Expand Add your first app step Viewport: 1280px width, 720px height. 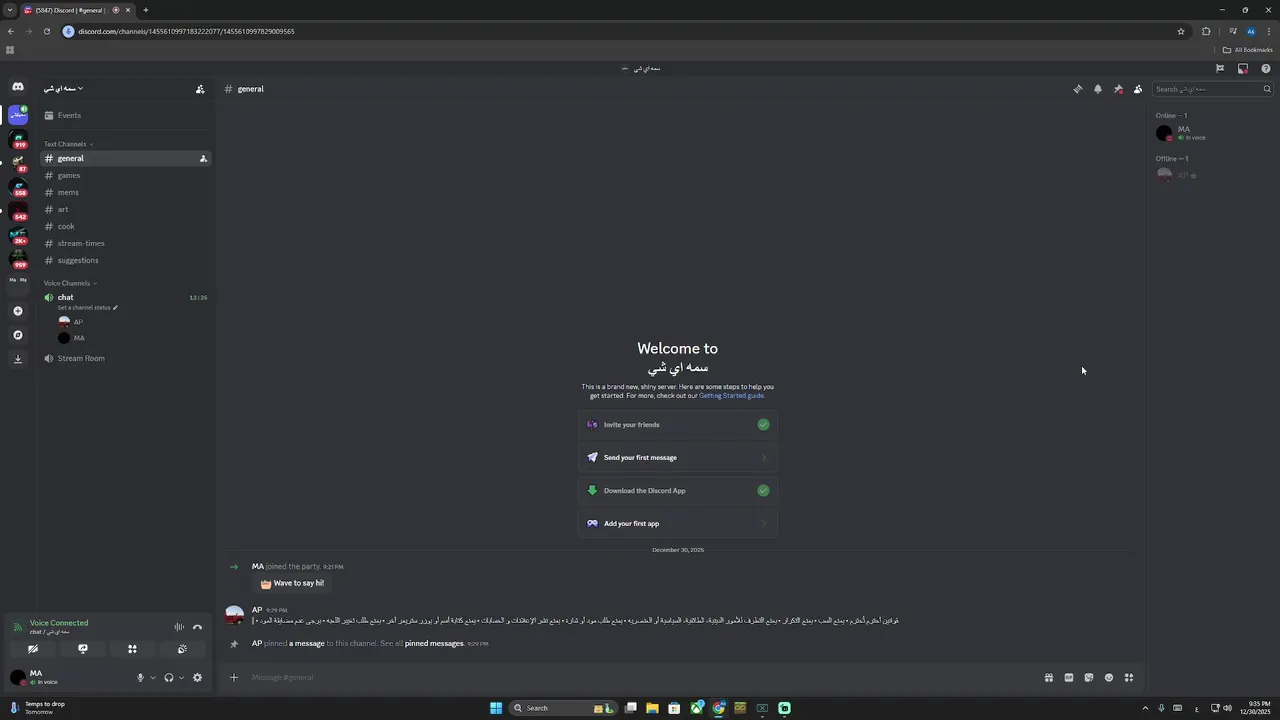678,524
